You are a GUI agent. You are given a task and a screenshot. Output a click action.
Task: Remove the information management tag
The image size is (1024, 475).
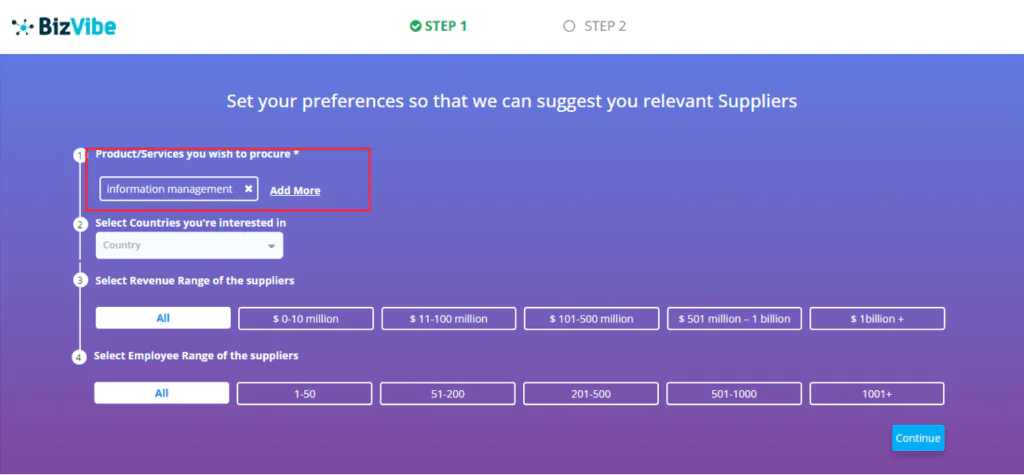248,189
